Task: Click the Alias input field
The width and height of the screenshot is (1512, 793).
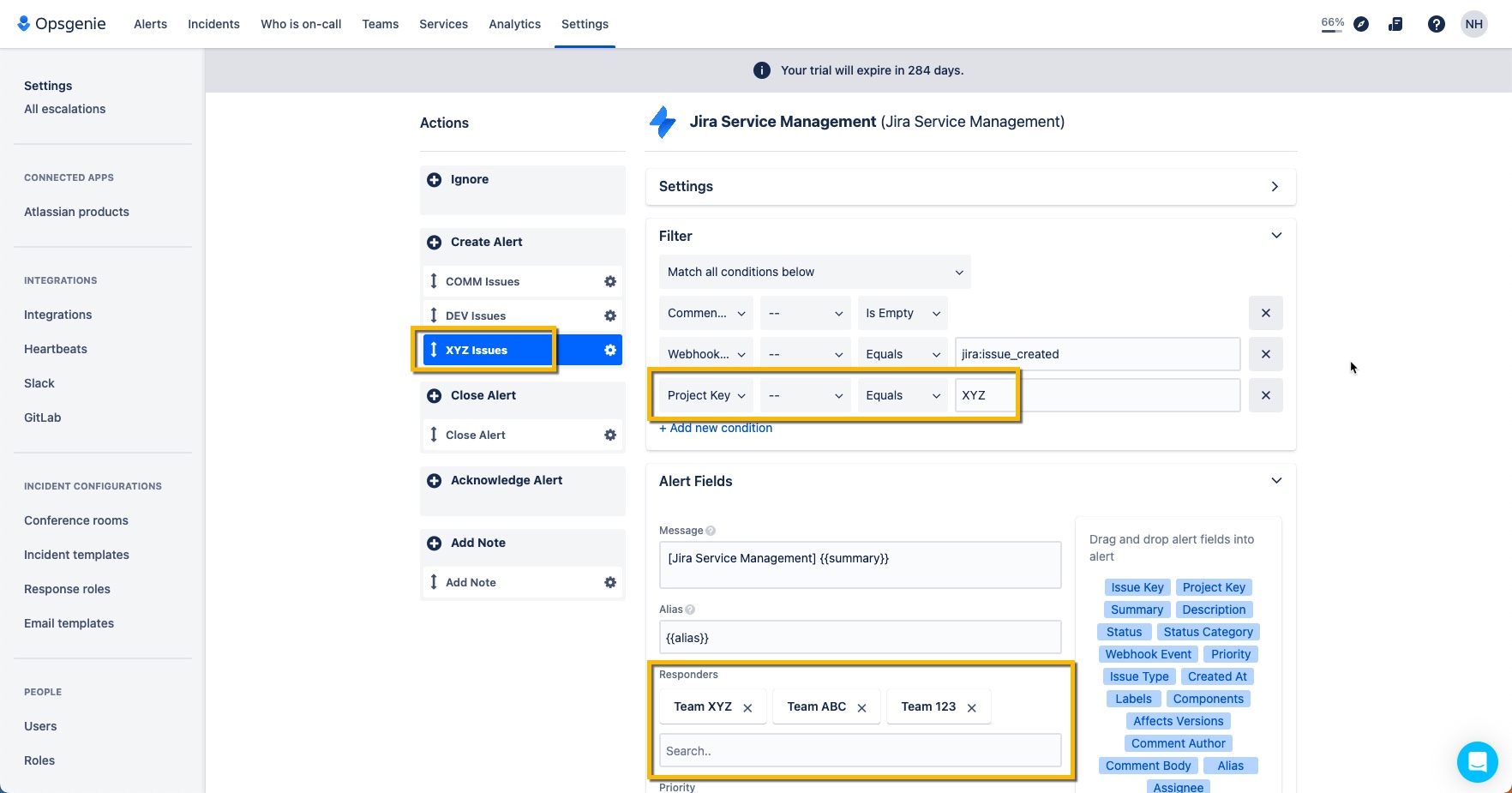Action: [x=860, y=637]
